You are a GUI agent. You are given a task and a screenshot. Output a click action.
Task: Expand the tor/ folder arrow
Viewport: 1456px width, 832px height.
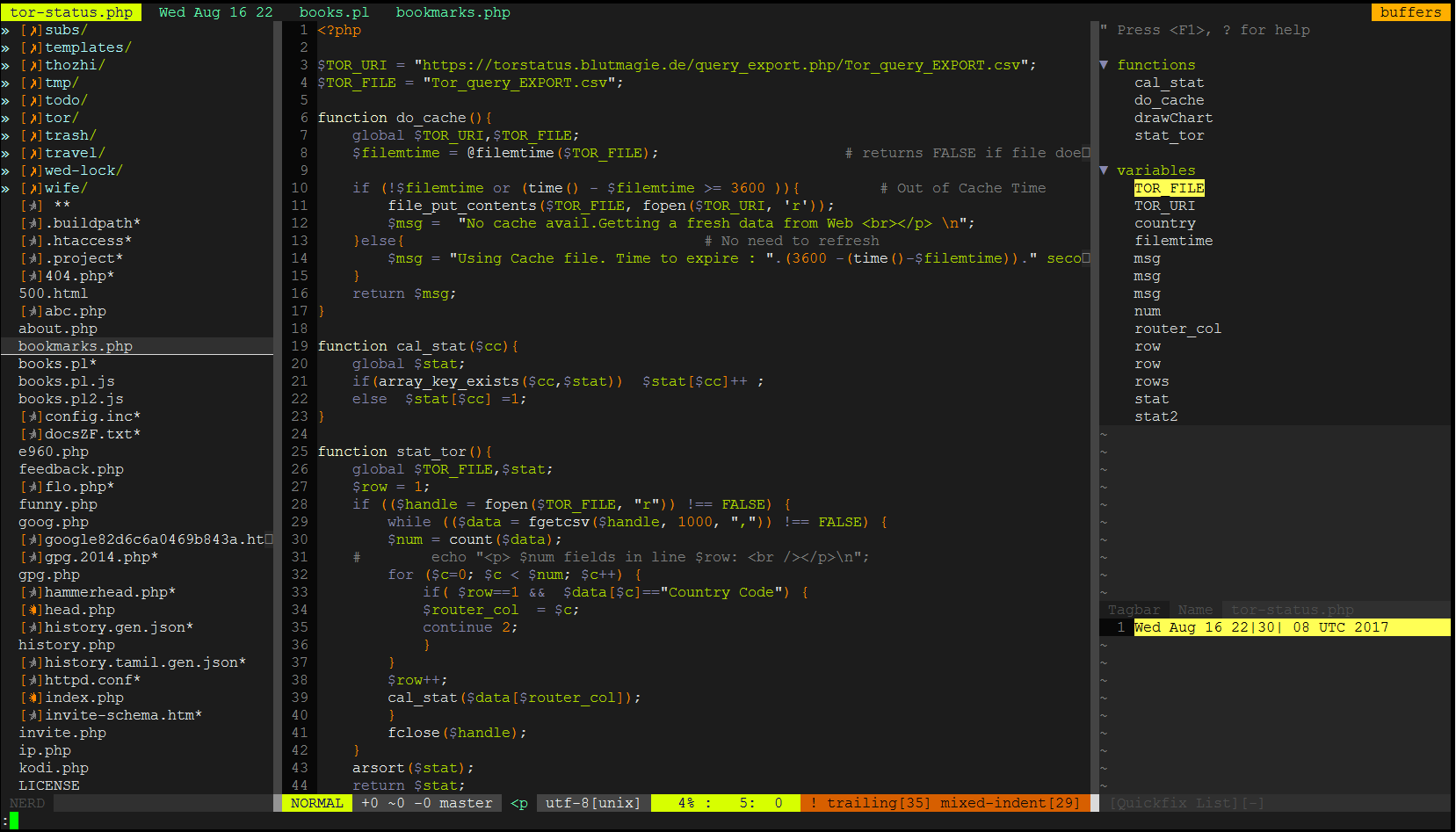point(5,118)
